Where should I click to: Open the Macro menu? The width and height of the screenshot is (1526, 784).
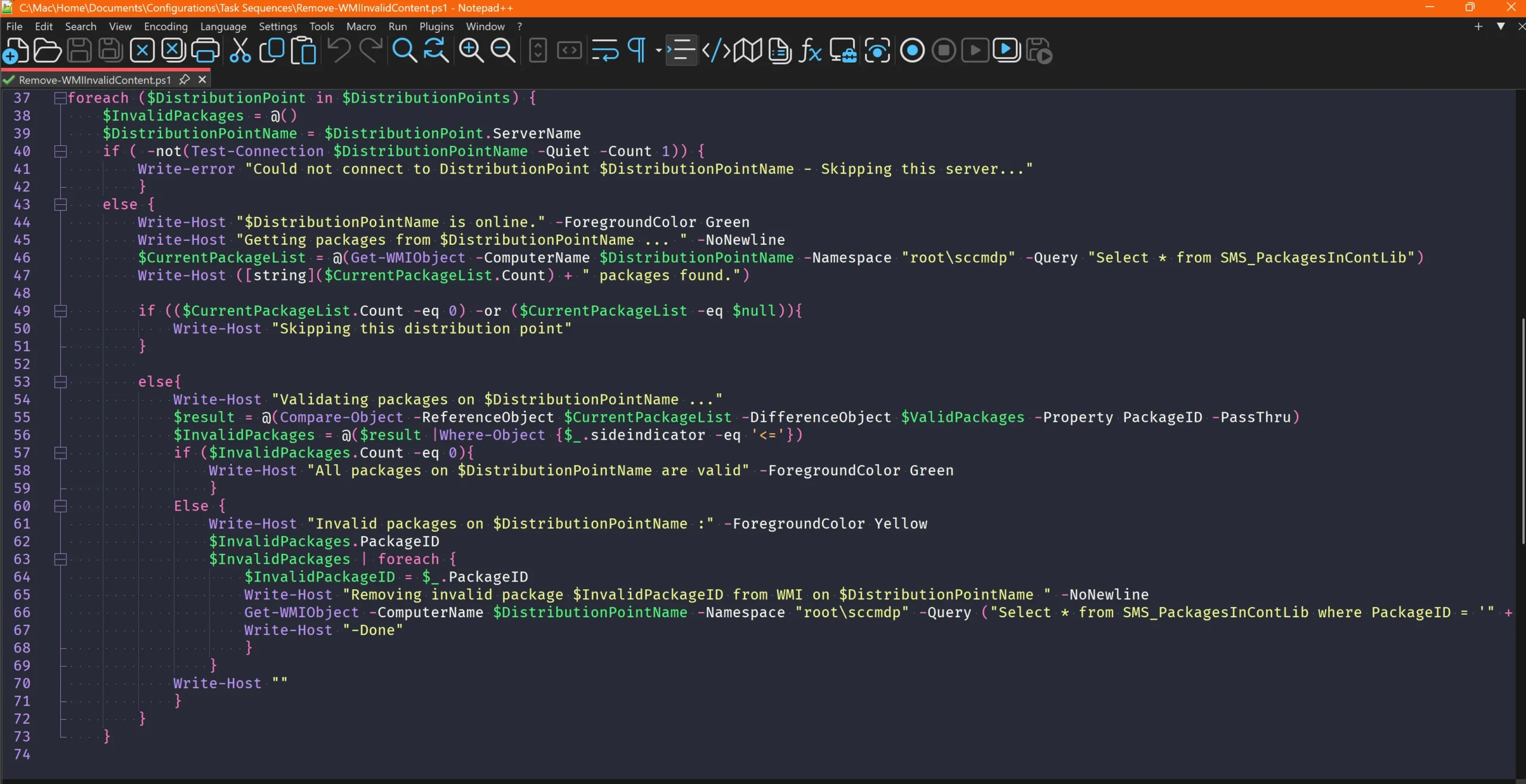click(x=361, y=26)
